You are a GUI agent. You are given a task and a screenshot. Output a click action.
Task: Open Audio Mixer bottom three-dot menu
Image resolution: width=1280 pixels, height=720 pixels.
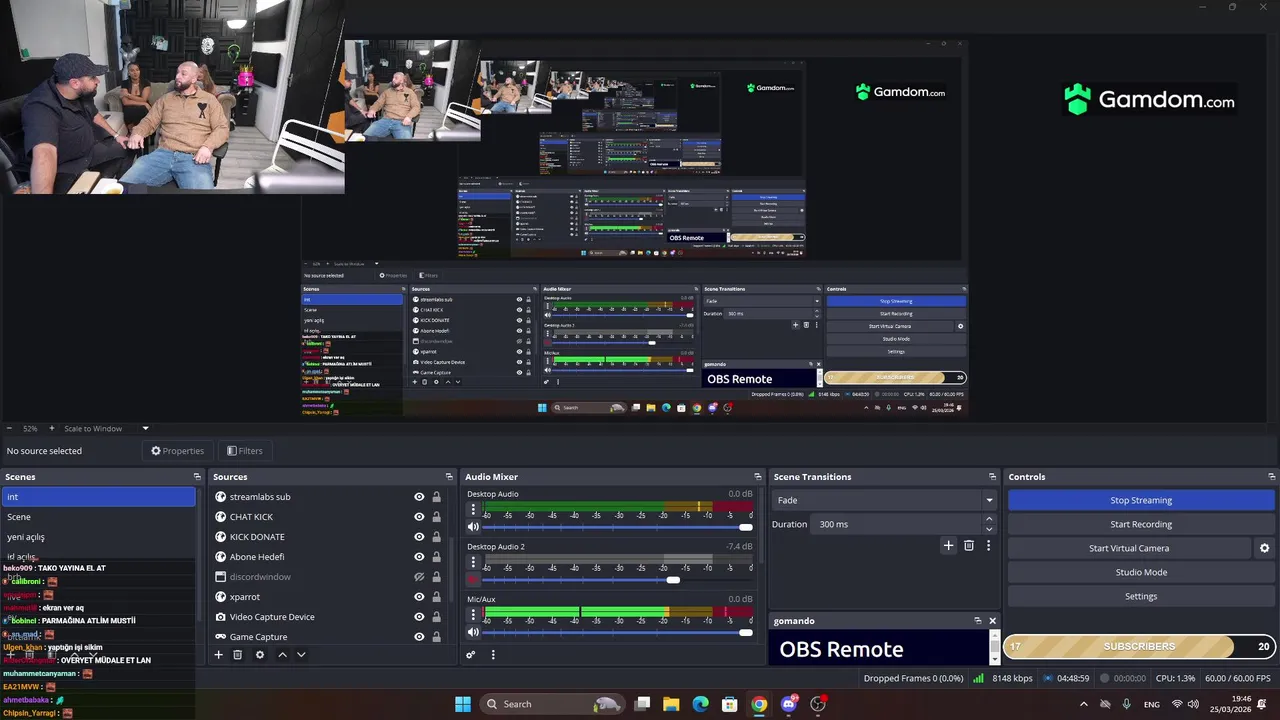coord(493,655)
